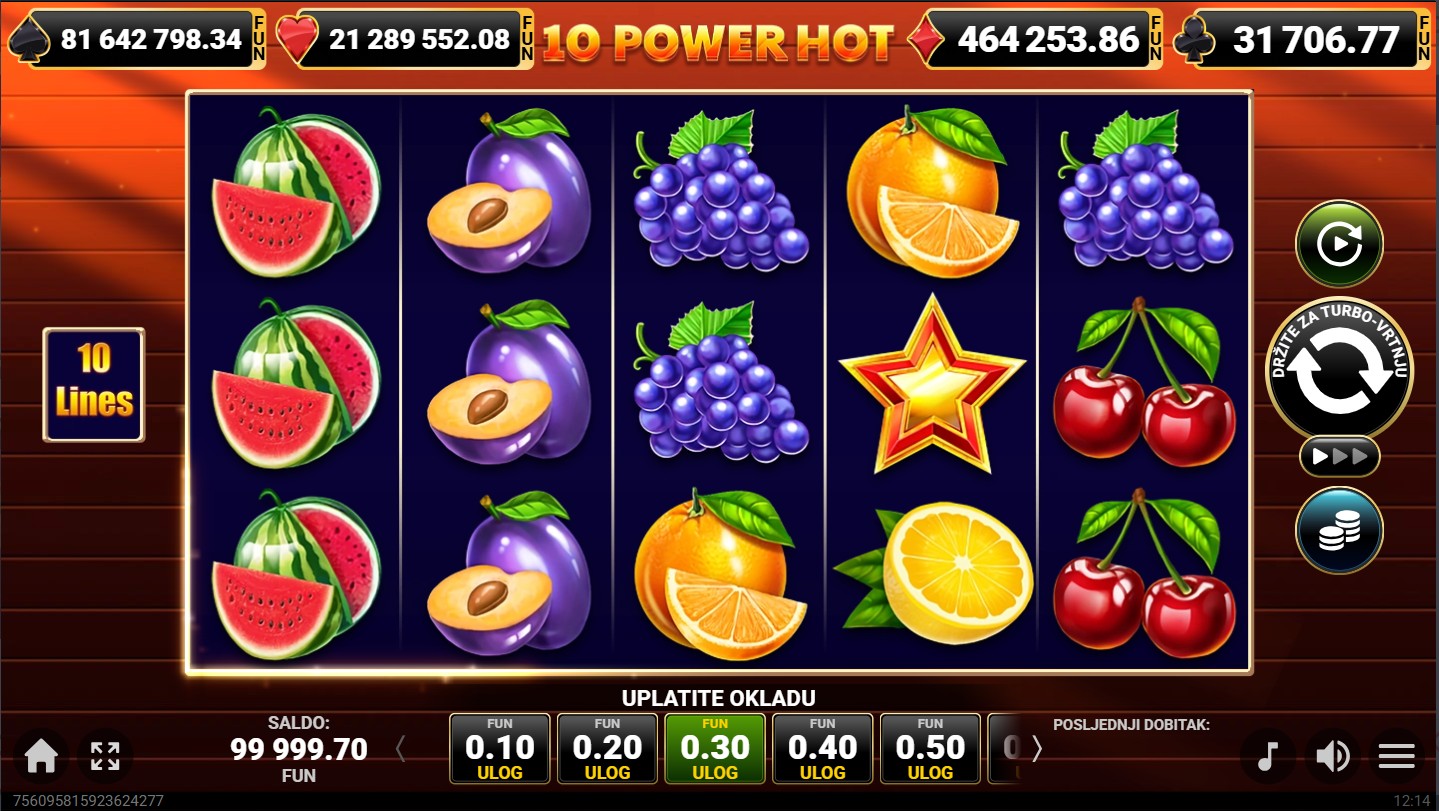
Task: Mute sound with the speaker icon
Action: [x=1333, y=756]
